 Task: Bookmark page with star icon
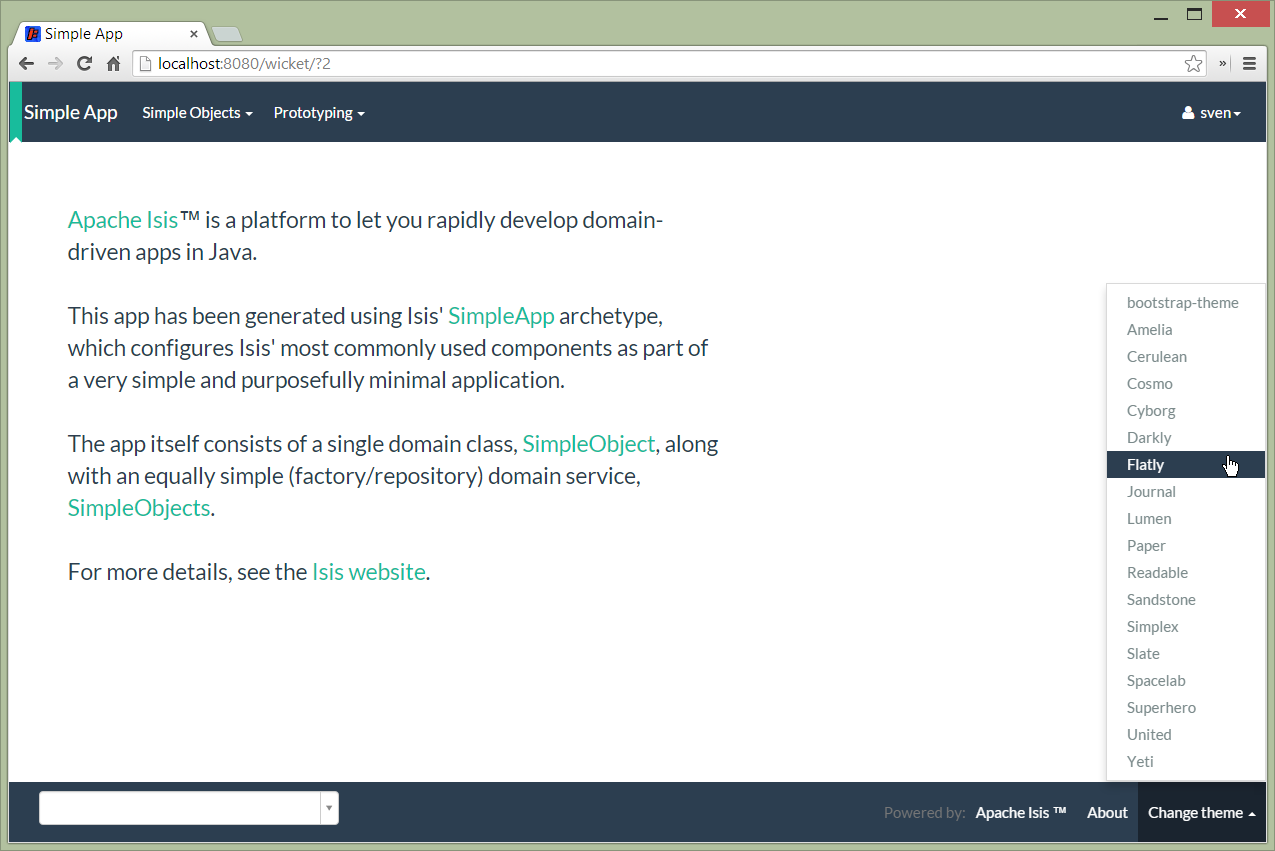tap(1193, 63)
